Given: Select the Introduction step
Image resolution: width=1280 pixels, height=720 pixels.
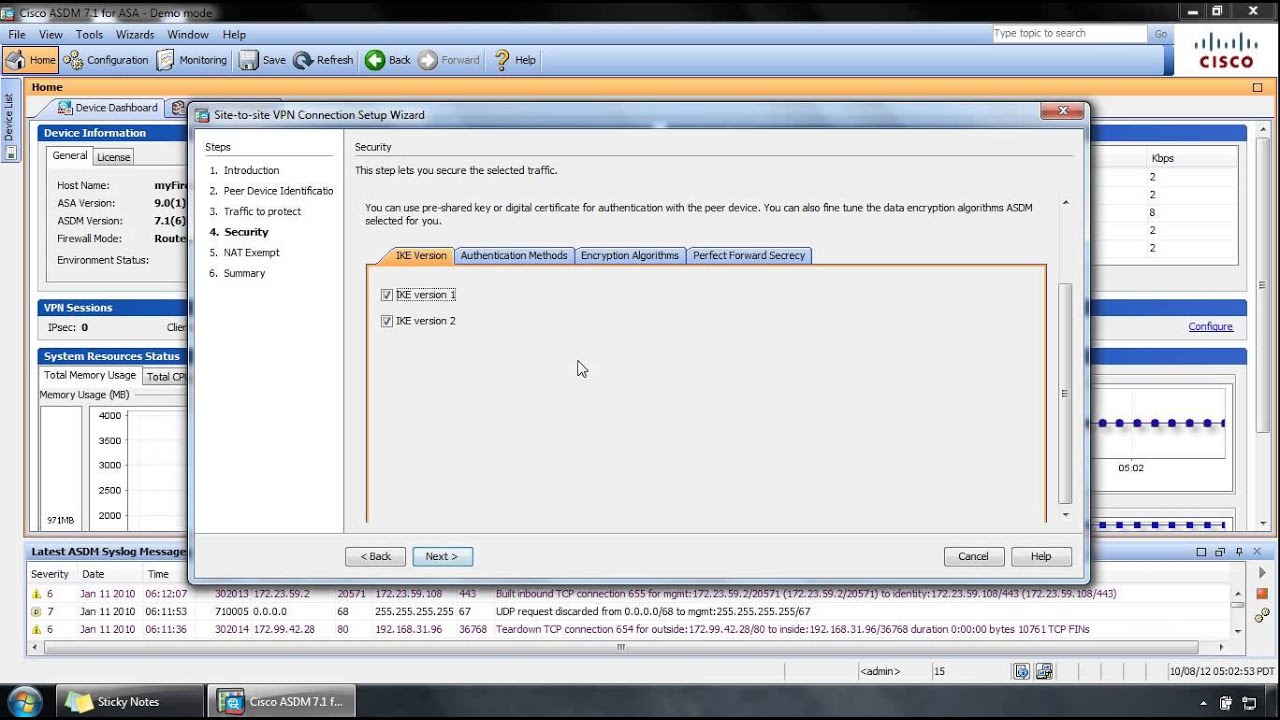Looking at the screenshot, I should point(251,171).
